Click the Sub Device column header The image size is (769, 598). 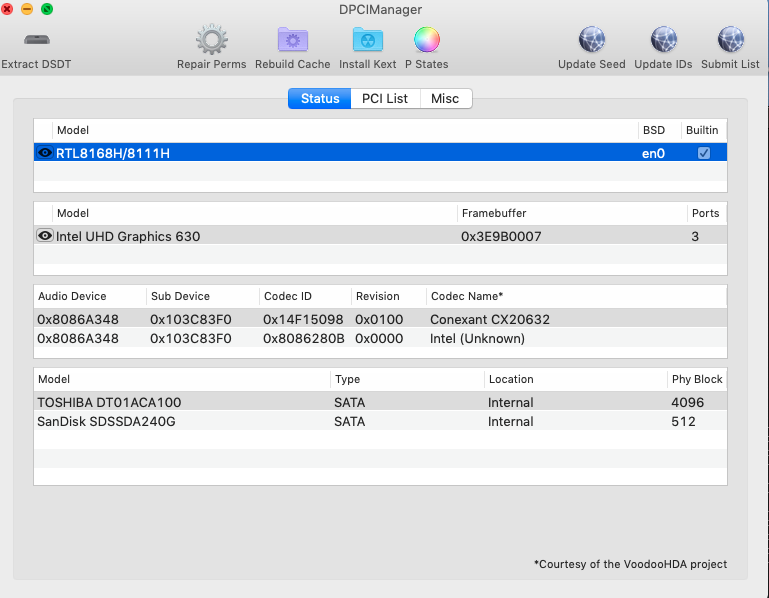(x=203, y=296)
